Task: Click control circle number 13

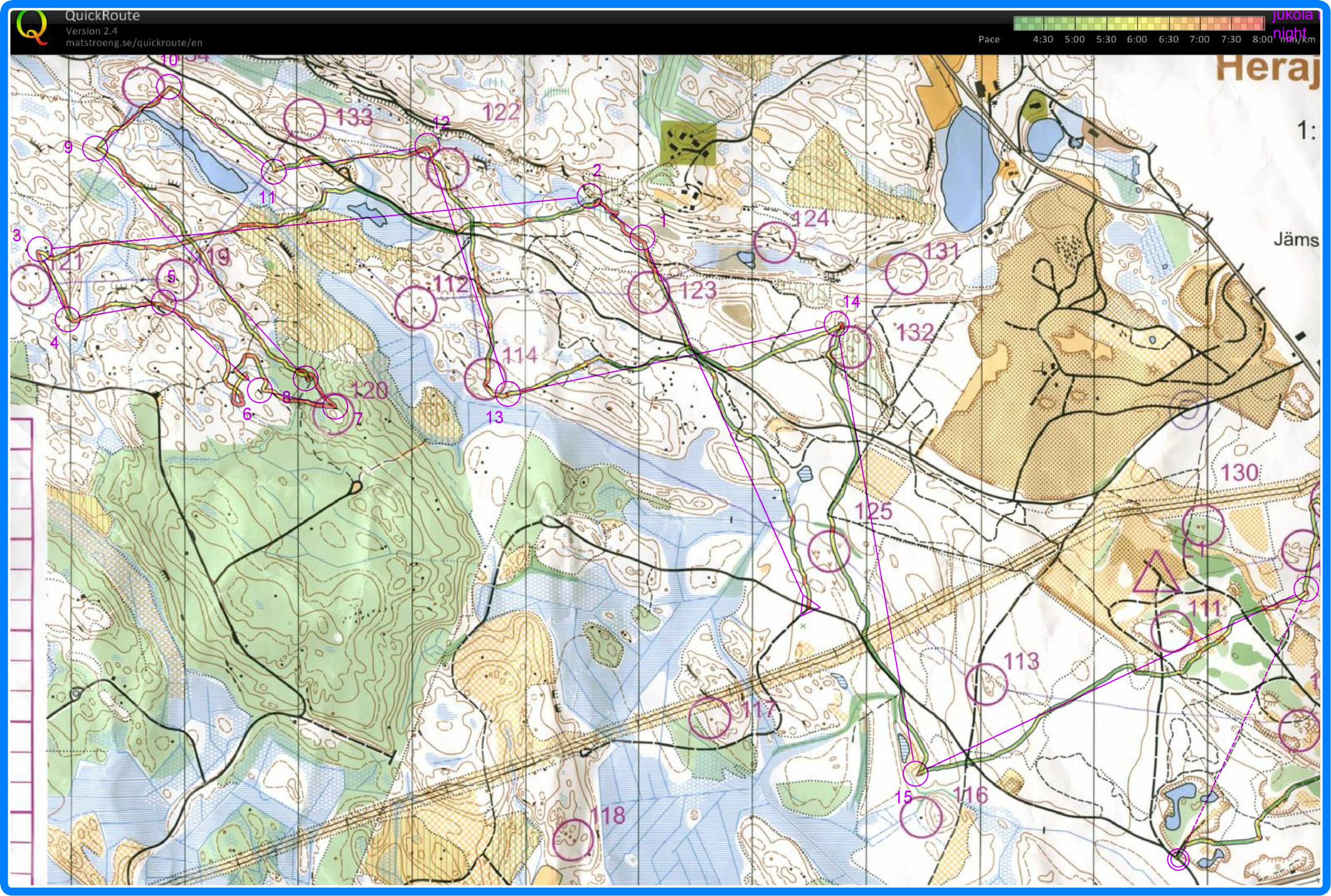Action: (508, 394)
